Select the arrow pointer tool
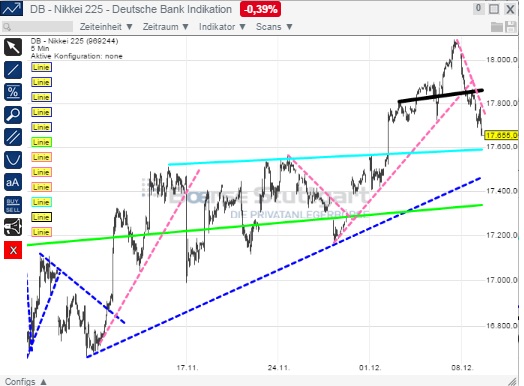Viewport: 524px width, 386px height. point(13,47)
